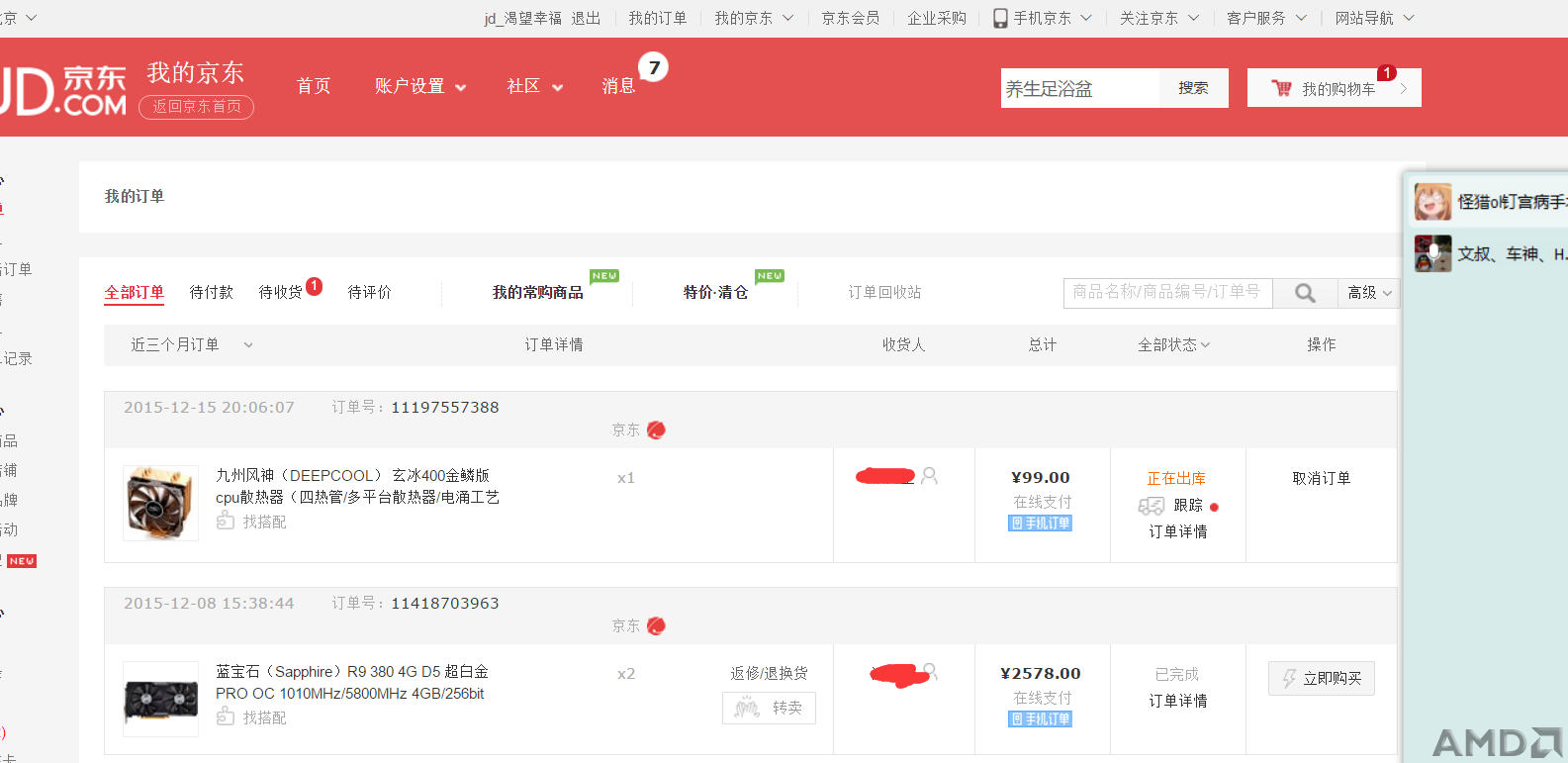Click the JD red badge icon on order 11197557388
Viewport: 1568px width, 763px height.
(656, 429)
